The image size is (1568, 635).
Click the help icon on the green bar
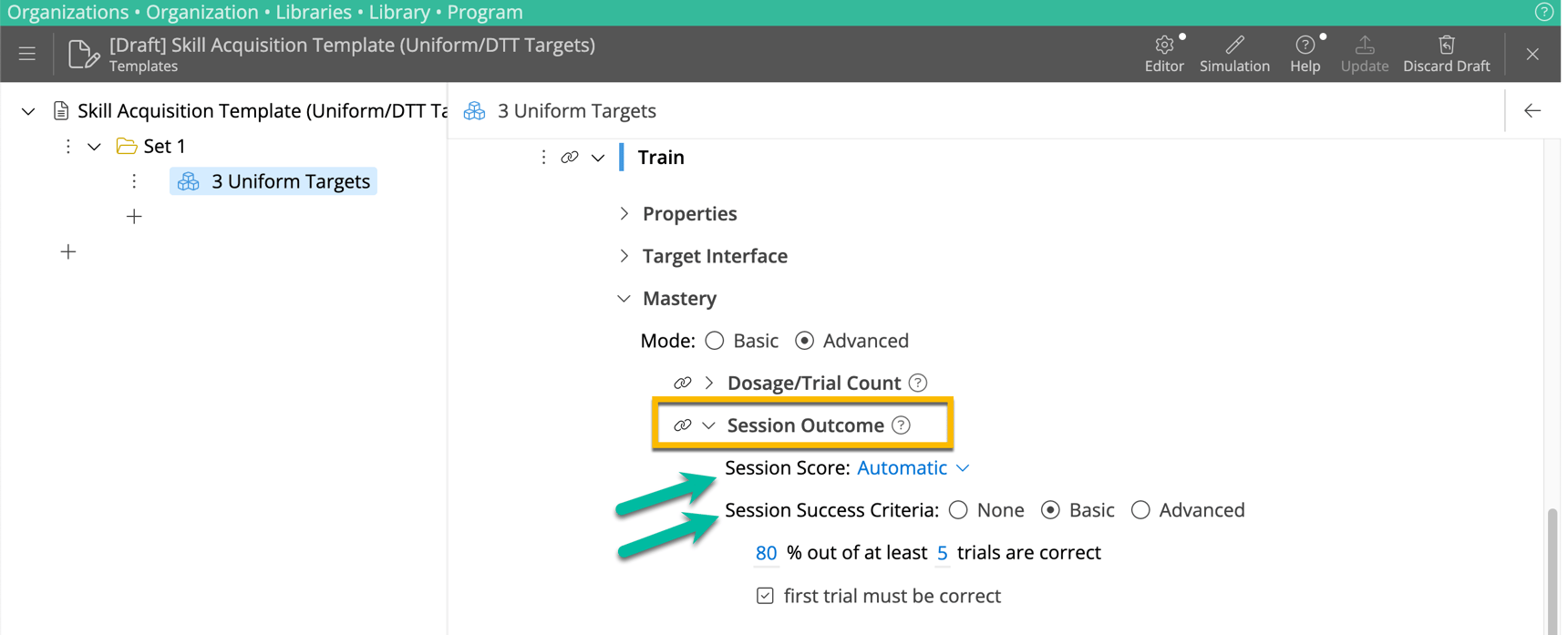coord(1544,12)
